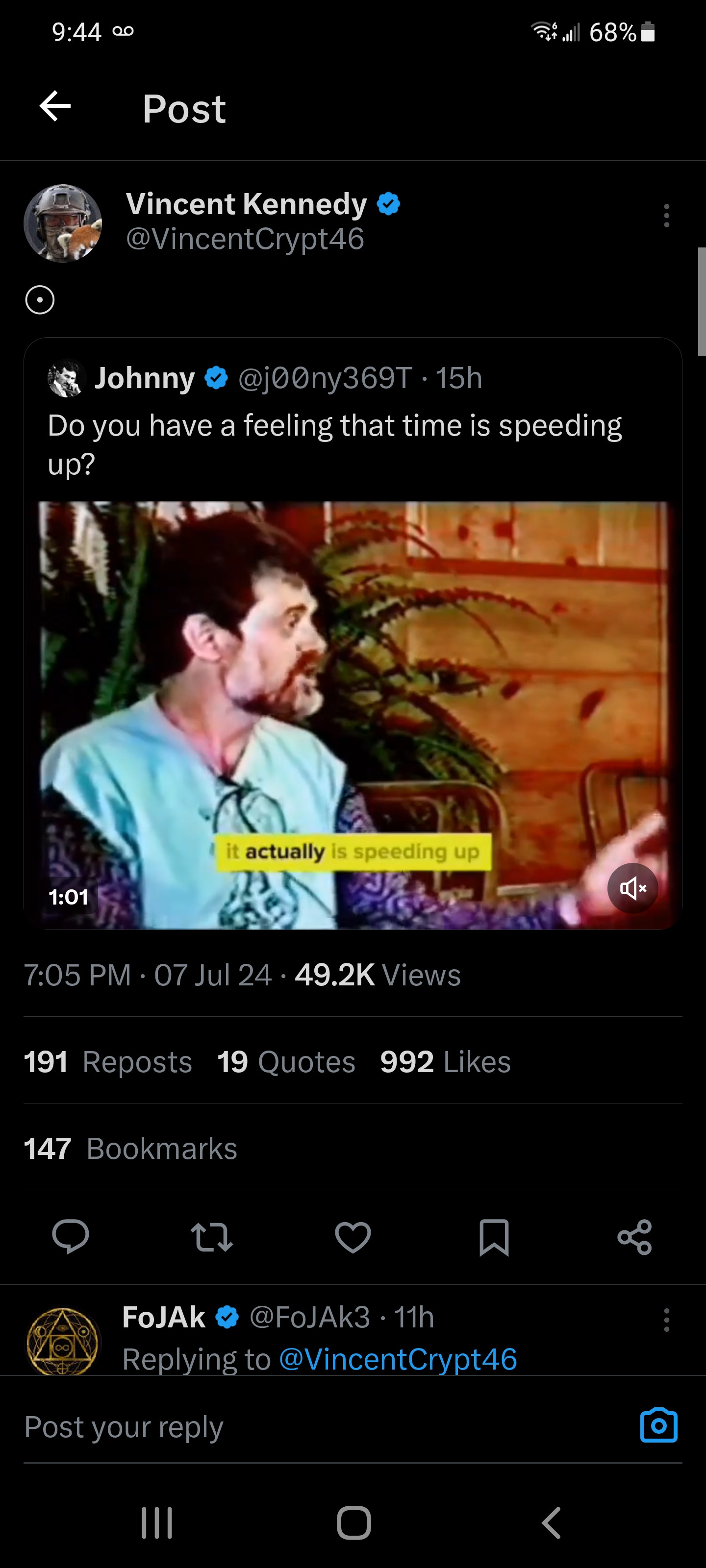Tap the Android home button
The width and height of the screenshot is (706, 1568).
click(x=353, y=1523)
